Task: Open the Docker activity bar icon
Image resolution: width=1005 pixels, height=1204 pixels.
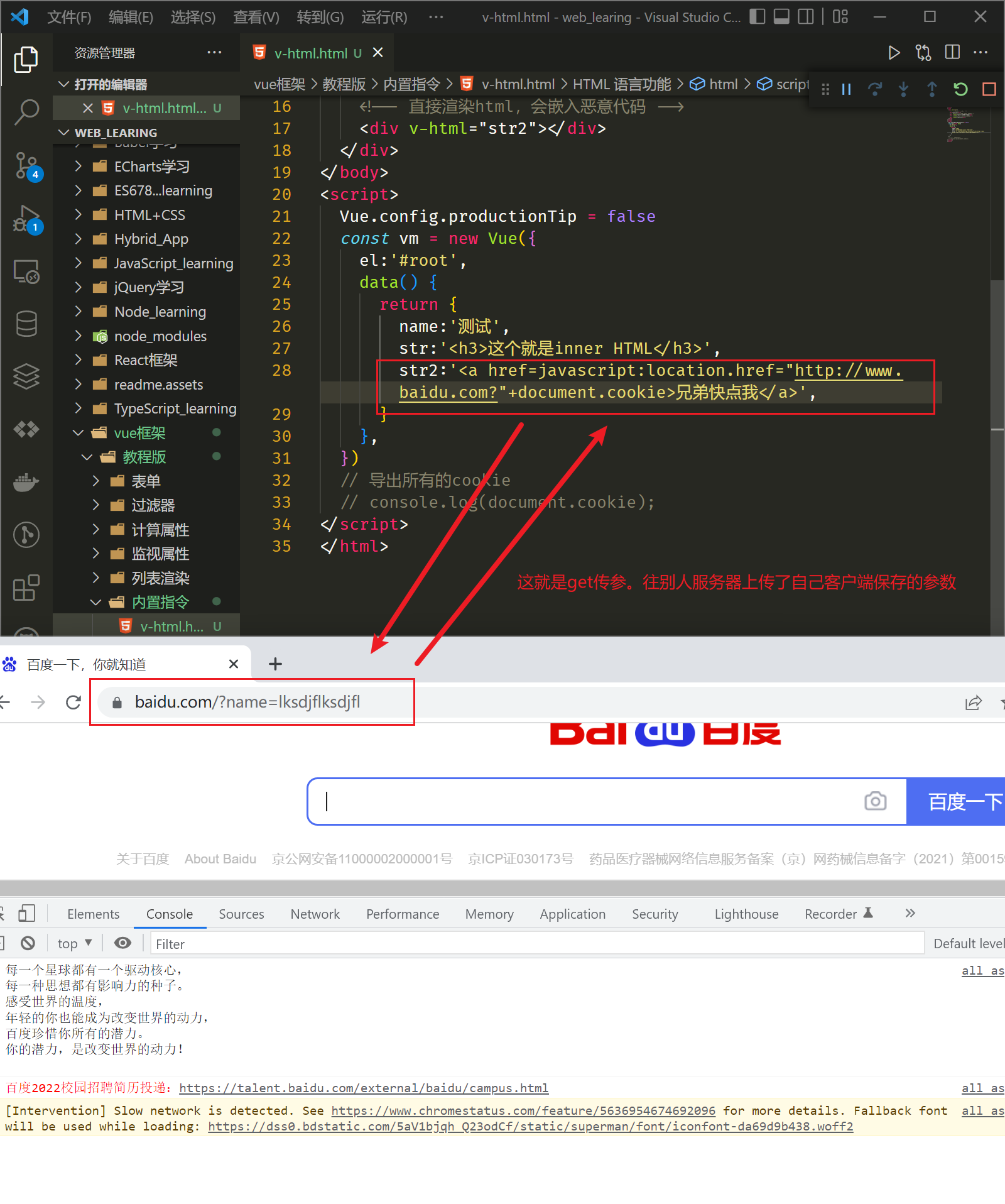Action: coord(26,482)
